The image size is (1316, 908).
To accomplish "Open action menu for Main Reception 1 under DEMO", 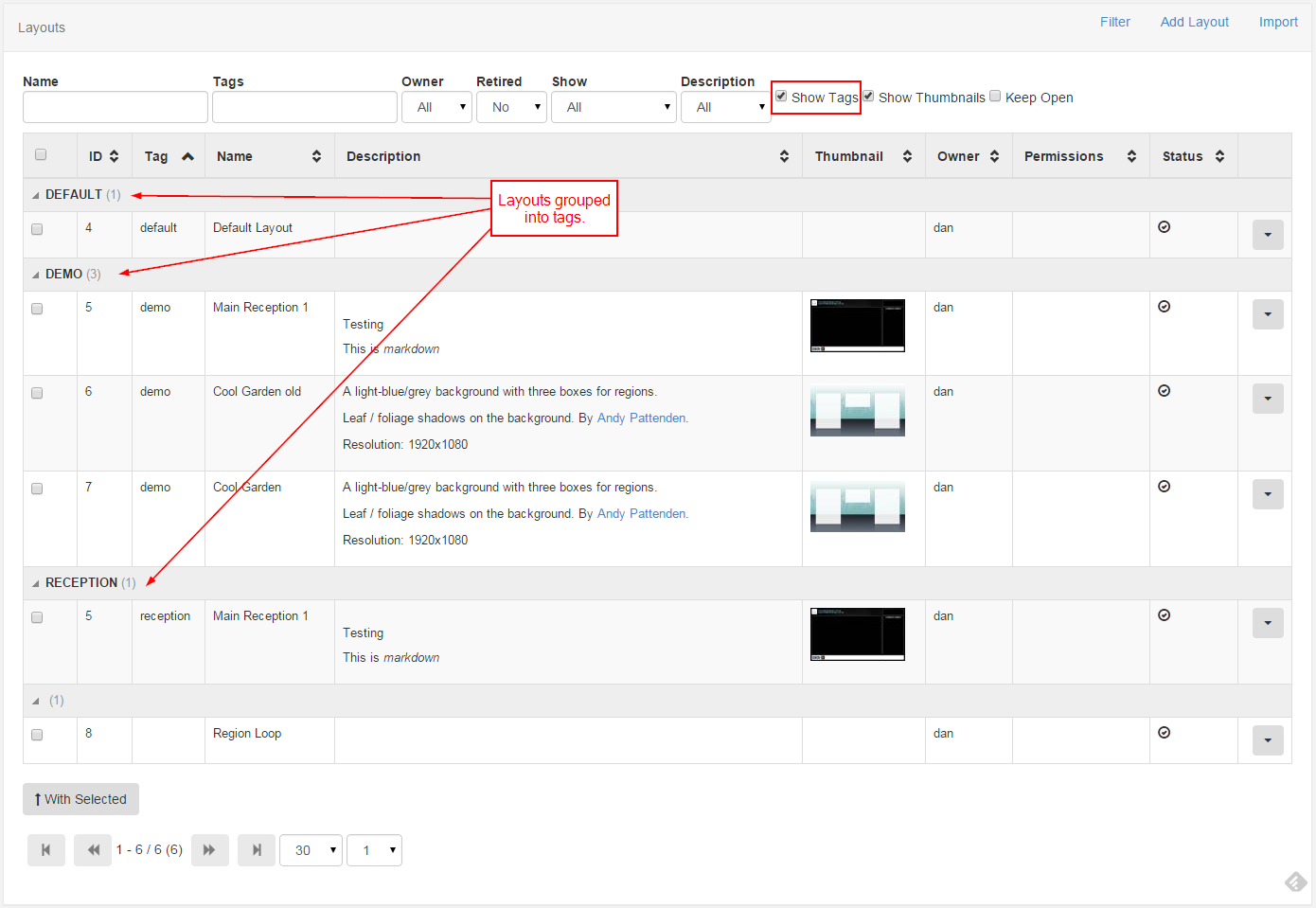I will [1268, 314].
